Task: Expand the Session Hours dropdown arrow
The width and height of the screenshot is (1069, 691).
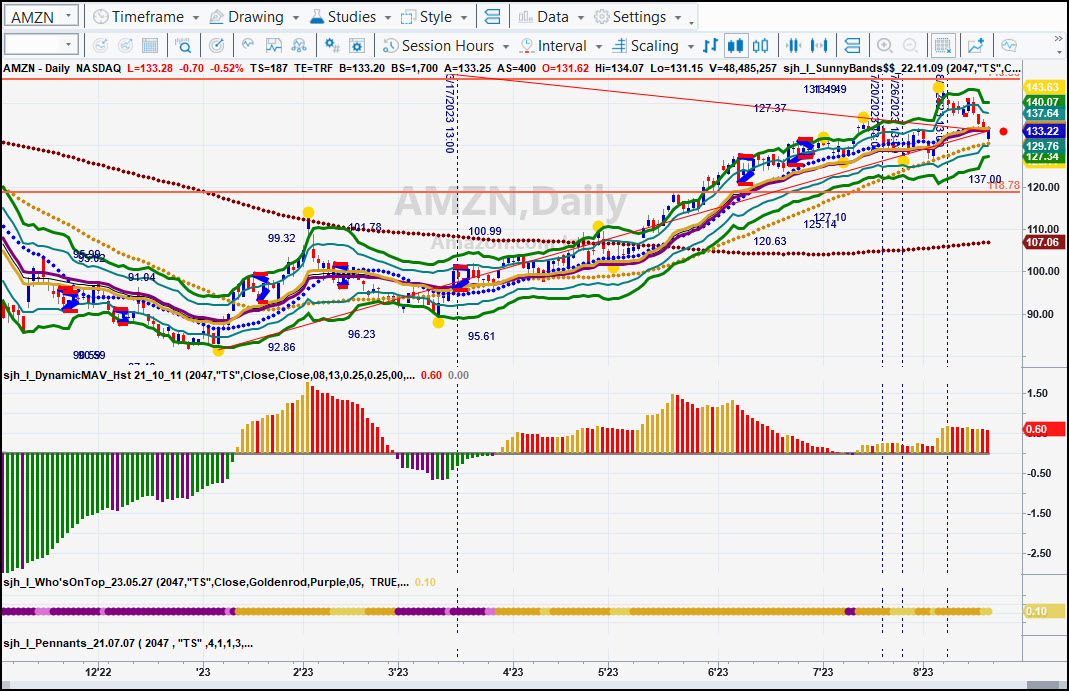Action: pos(506,46)
